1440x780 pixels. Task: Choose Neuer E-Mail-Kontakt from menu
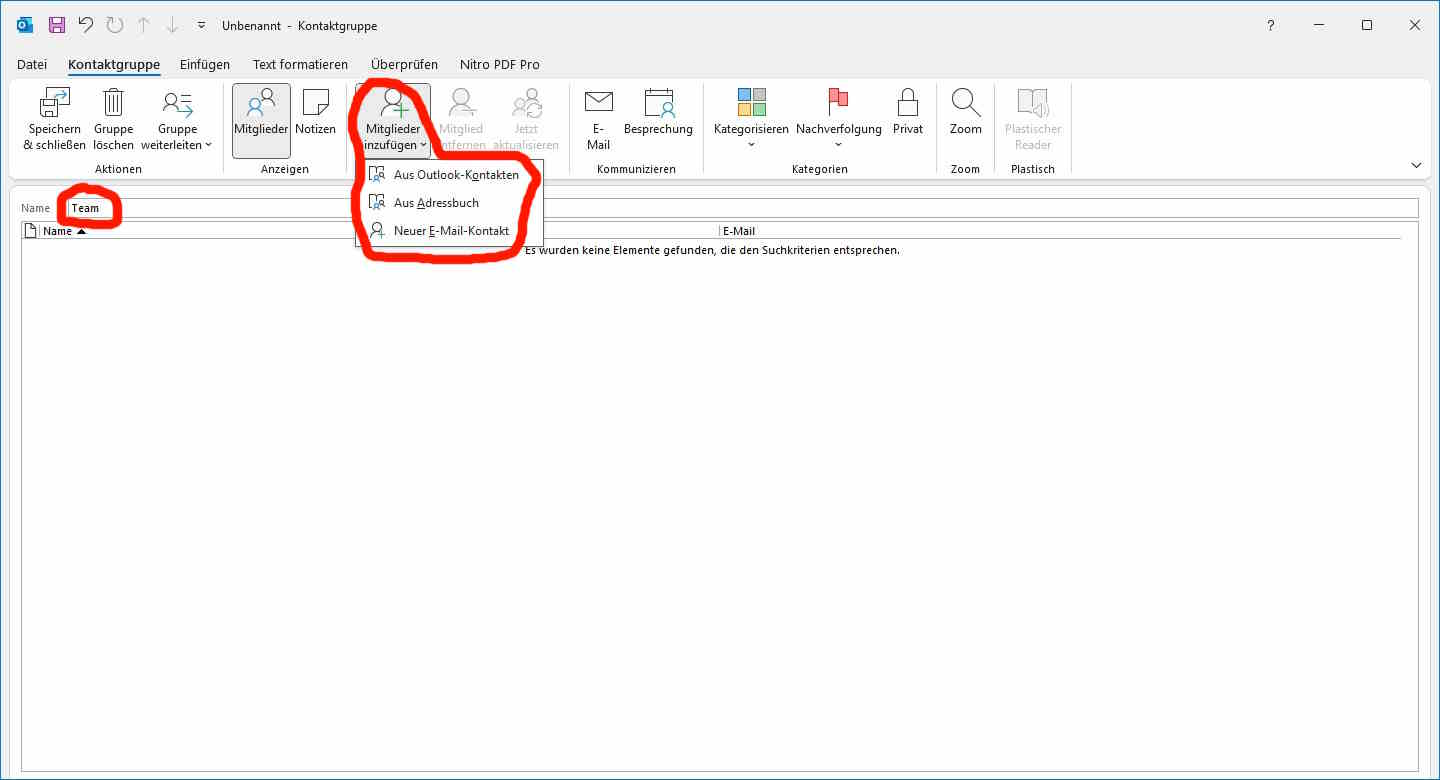tap(451, 231)
